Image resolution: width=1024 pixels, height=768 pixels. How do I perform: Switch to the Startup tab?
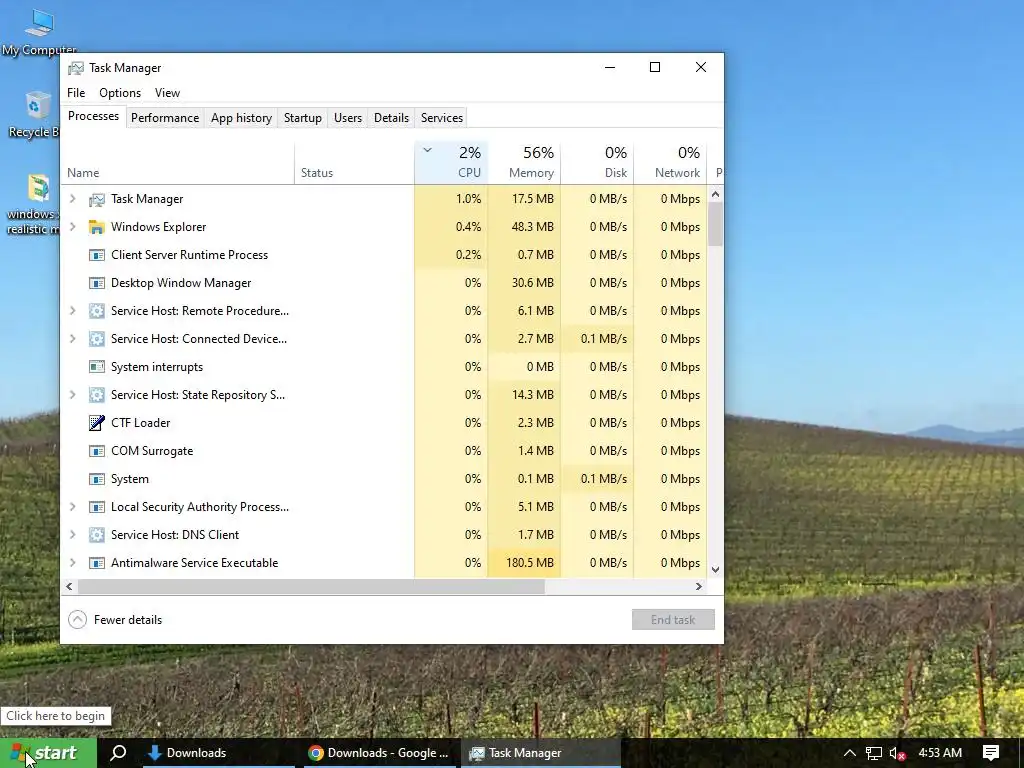click(x=302, y=118)
